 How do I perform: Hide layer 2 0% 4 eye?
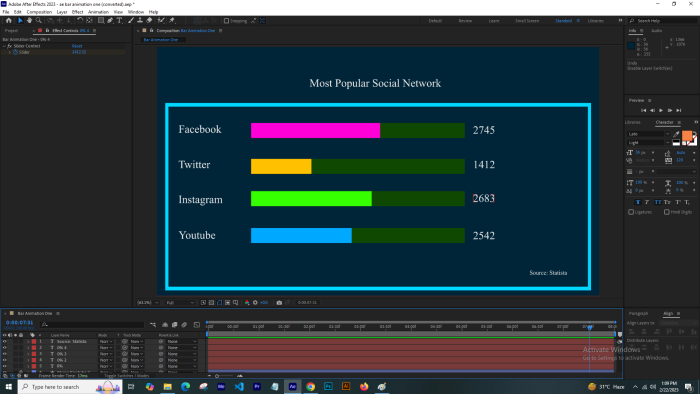pos(4,348)
